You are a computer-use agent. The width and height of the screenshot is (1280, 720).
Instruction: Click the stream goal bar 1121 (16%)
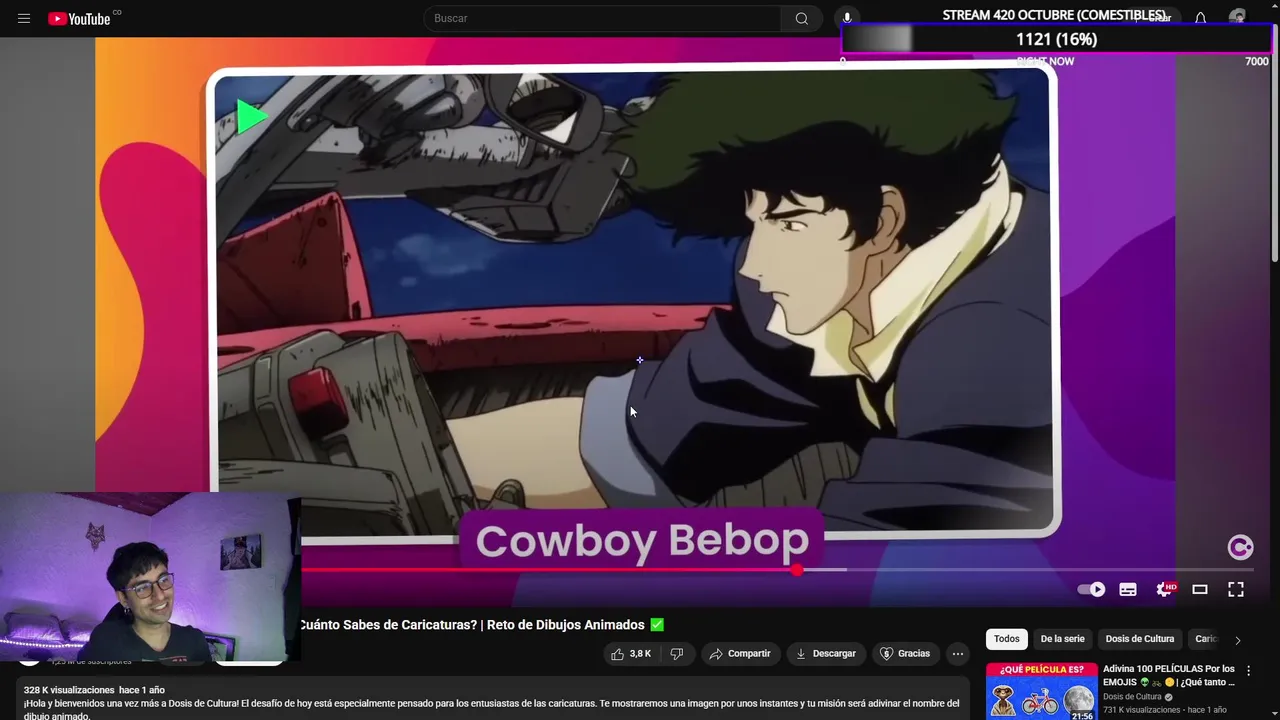click(x=1056, y=39)
